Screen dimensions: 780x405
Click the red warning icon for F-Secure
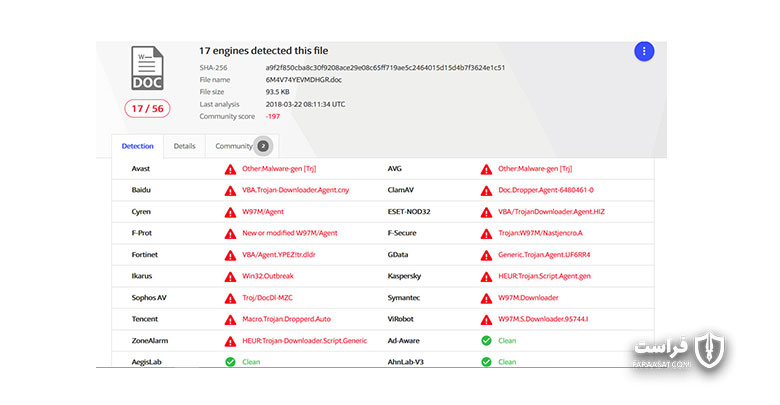coord(486,234)
